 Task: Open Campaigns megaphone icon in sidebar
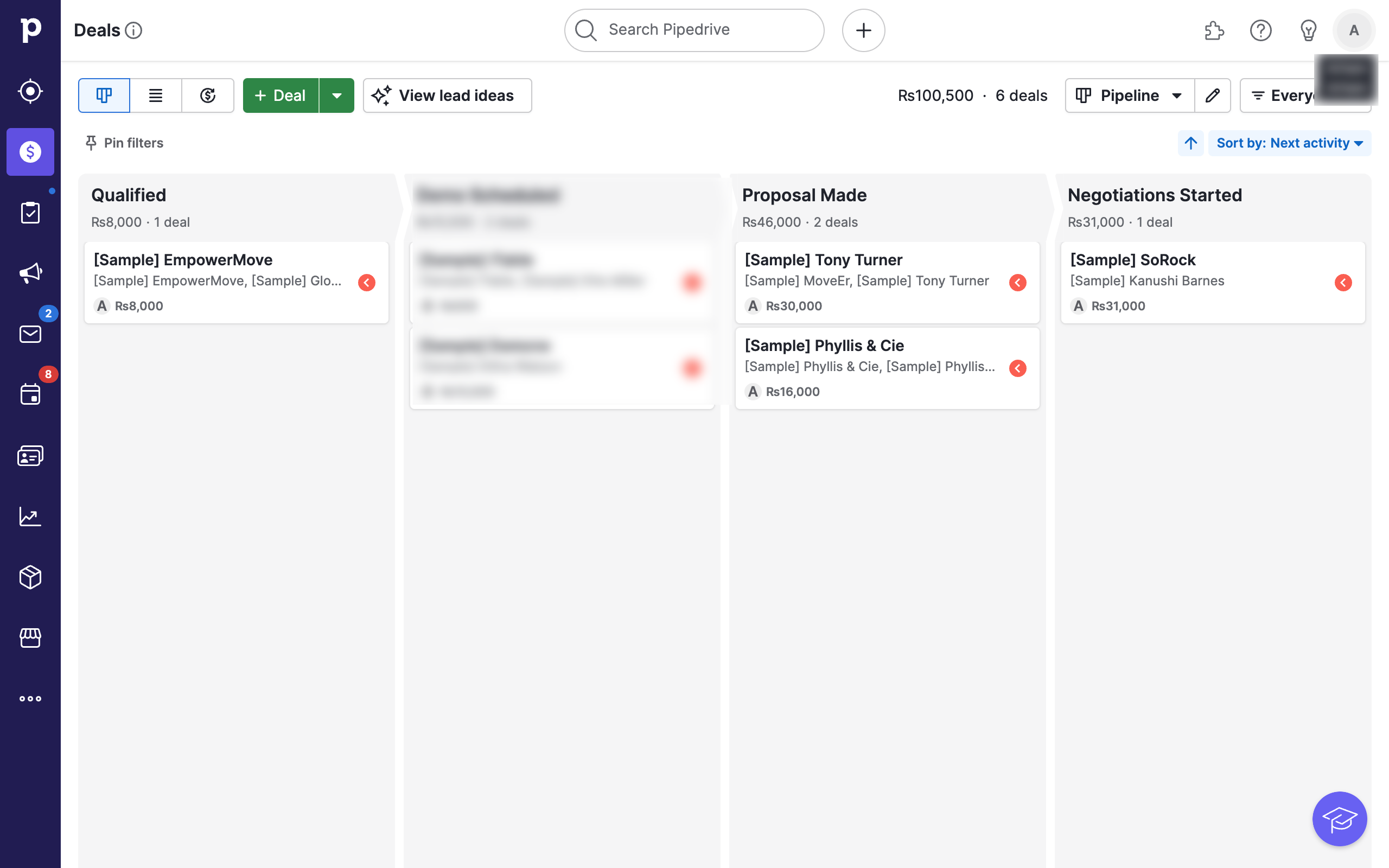pos(30,273)
